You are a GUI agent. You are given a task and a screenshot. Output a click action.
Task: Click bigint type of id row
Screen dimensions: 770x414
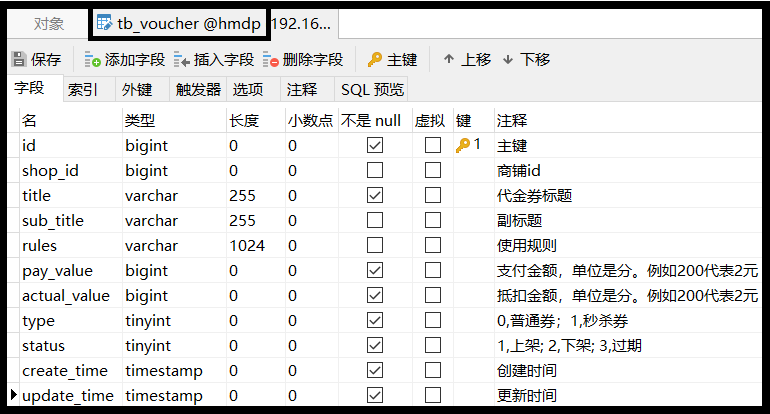[x=146, y=146]
